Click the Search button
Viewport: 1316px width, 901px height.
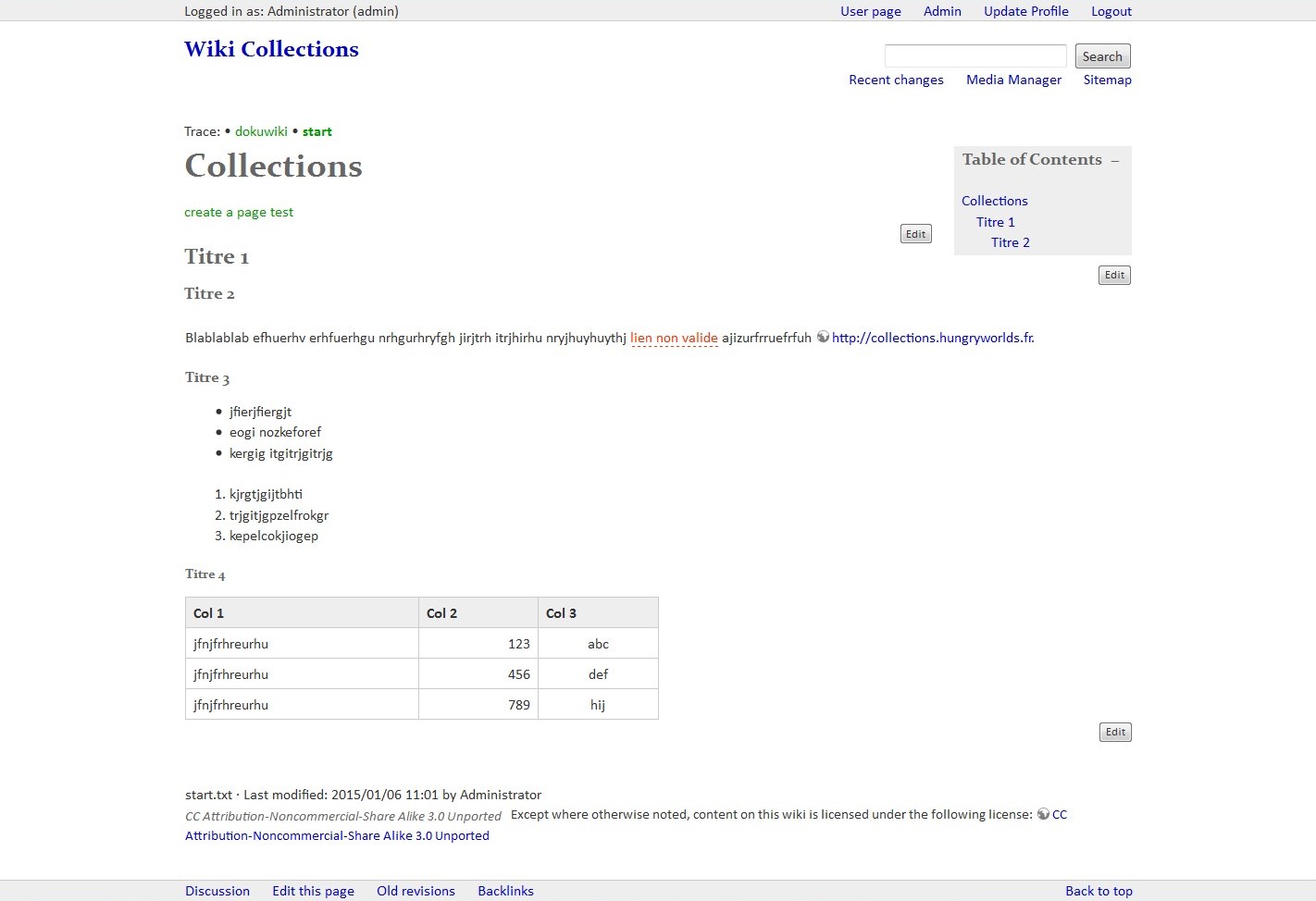(x=1101, y=56)
